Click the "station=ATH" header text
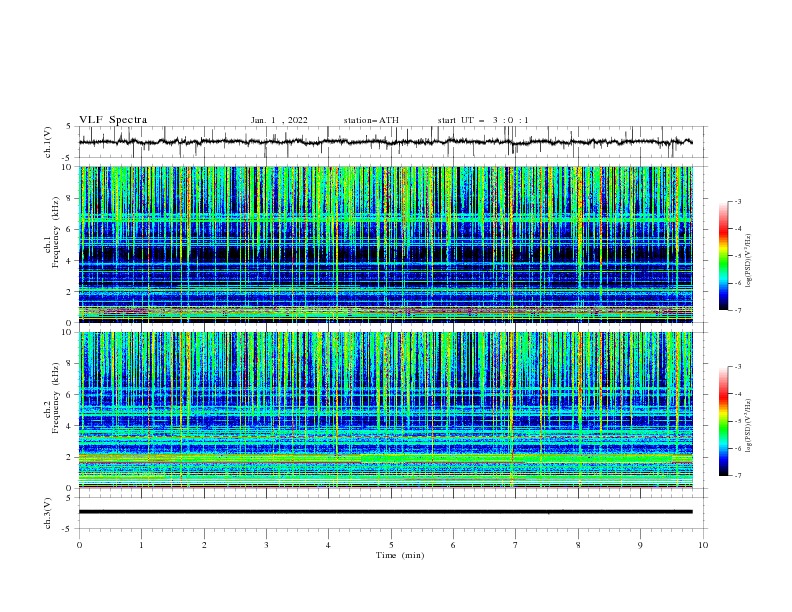The image size is (792, 612). pos(371,120)
